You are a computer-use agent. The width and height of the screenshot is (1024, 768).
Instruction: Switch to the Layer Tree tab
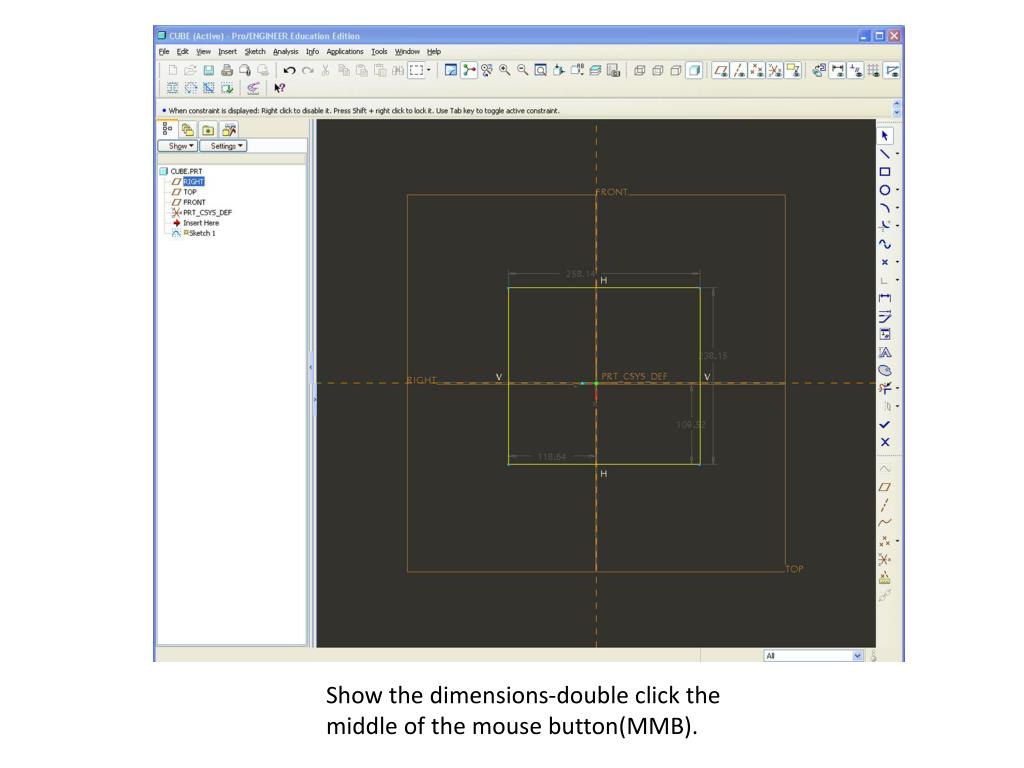point(188,130)
